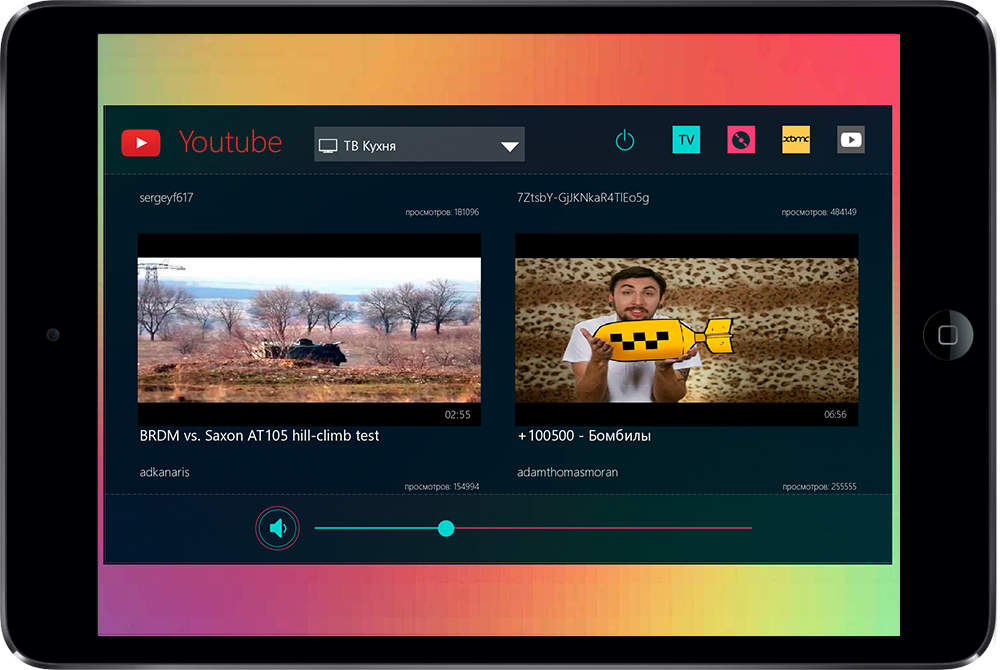Select the gray YouTube source icon

pyautogui.click(x=851, y=140)
